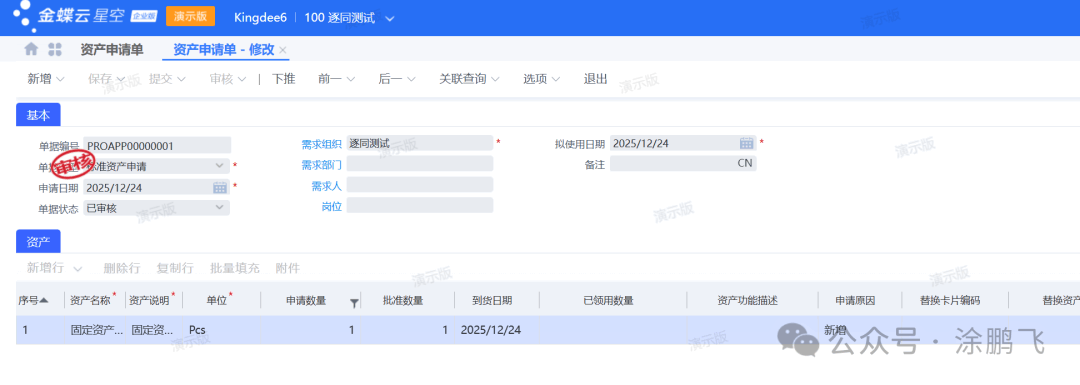Expand the 保存 dropdown arrow
The width and height of the screenshot is (1080, 385).
121,79
